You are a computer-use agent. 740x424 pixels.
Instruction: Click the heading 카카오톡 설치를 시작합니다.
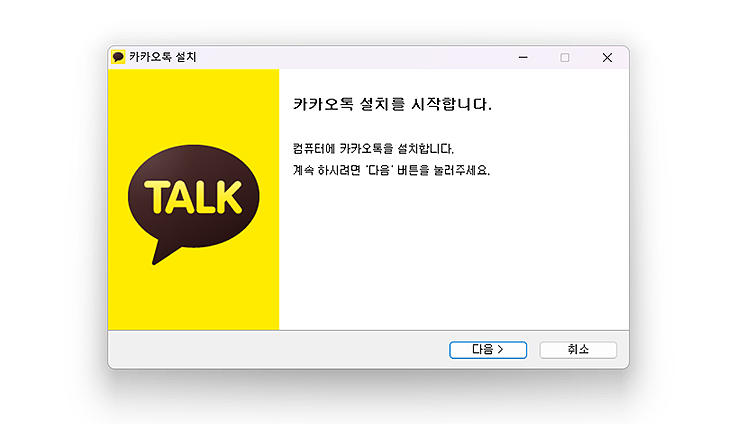click(392, 104)
